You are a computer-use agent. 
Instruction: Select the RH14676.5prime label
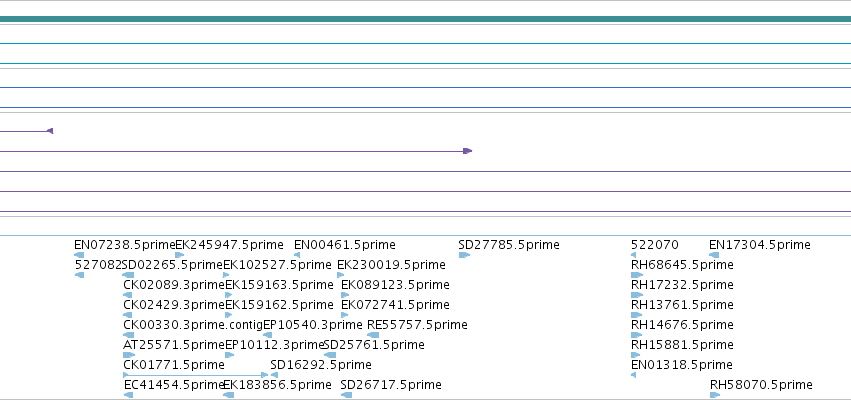tap(682, 325)
